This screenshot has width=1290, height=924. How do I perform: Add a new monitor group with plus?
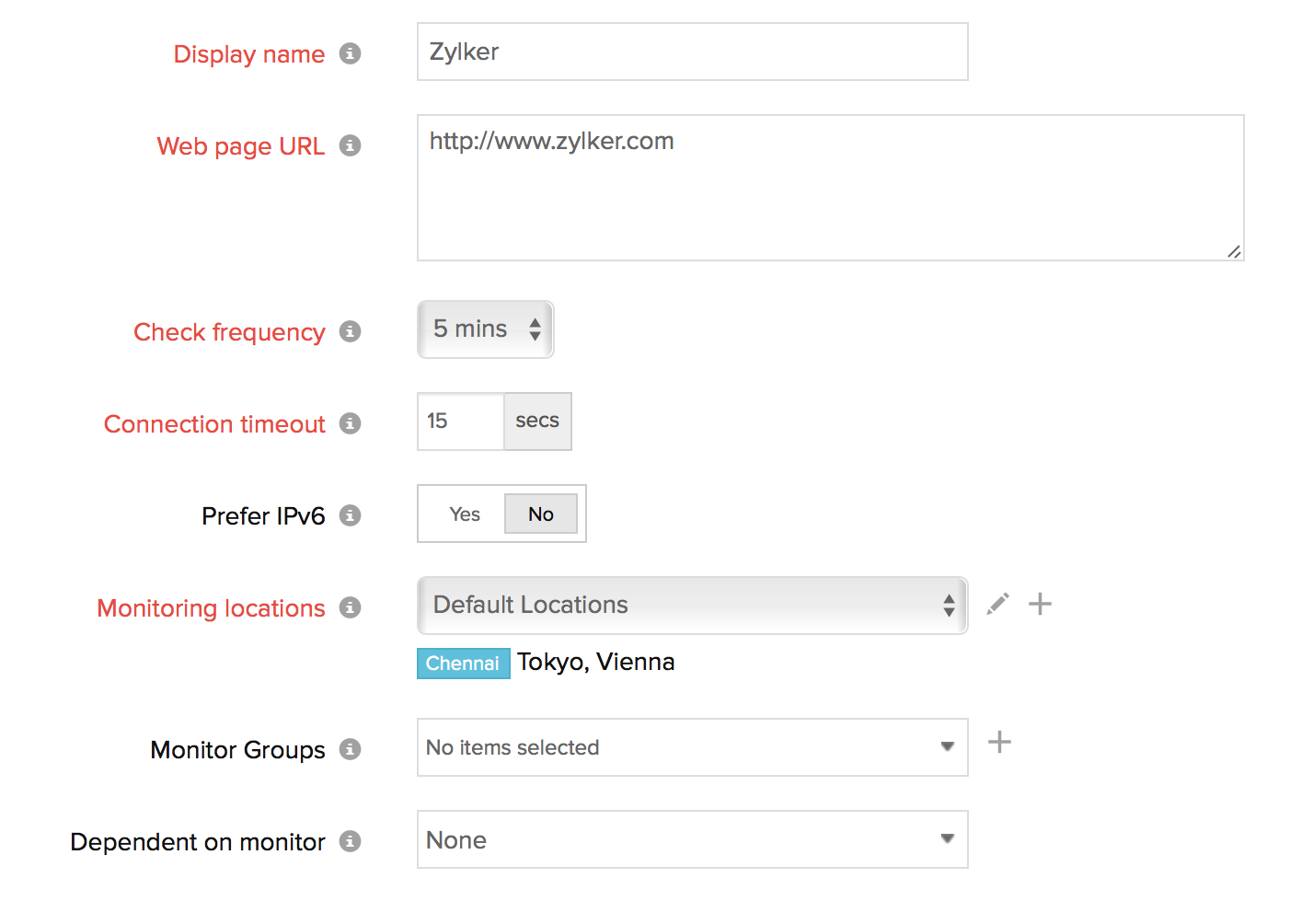[x=999, y=742]
